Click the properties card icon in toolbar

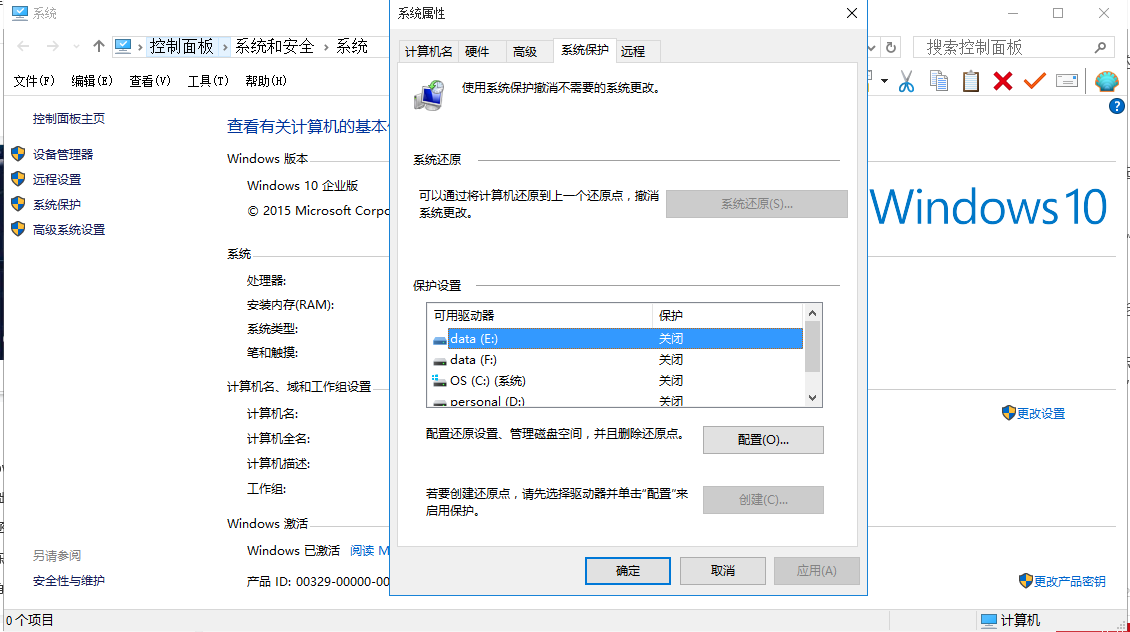1067,81
